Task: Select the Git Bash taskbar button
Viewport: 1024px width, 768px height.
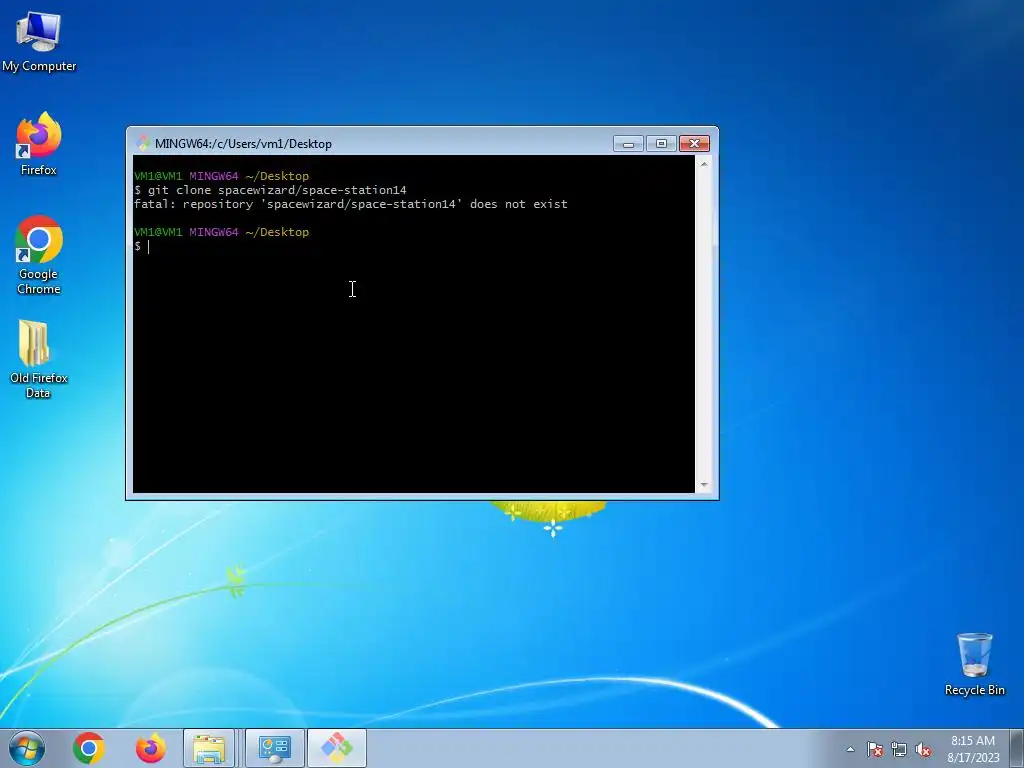Action: pos(336,748)
